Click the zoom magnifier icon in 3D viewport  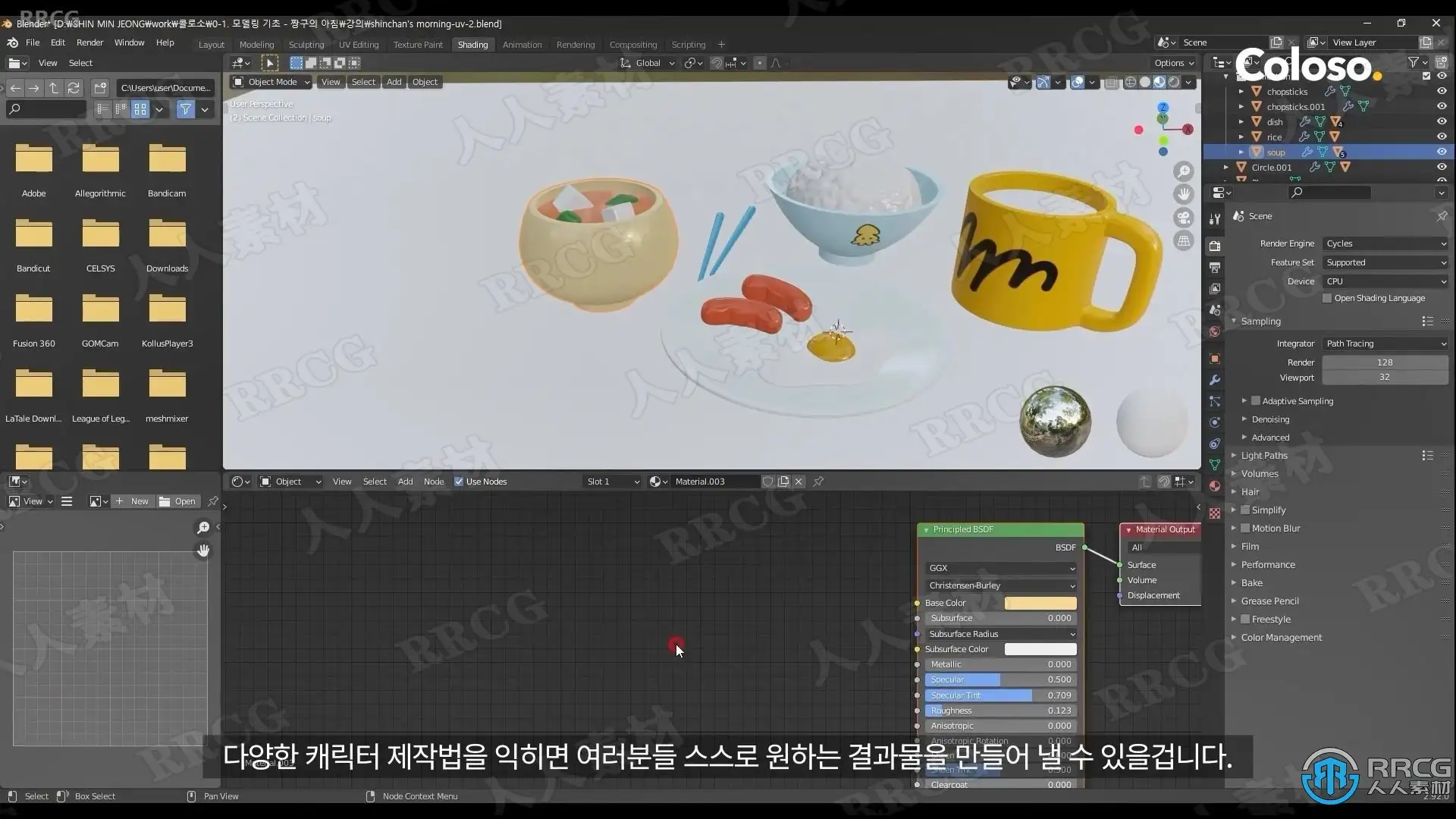[1183, 171]
